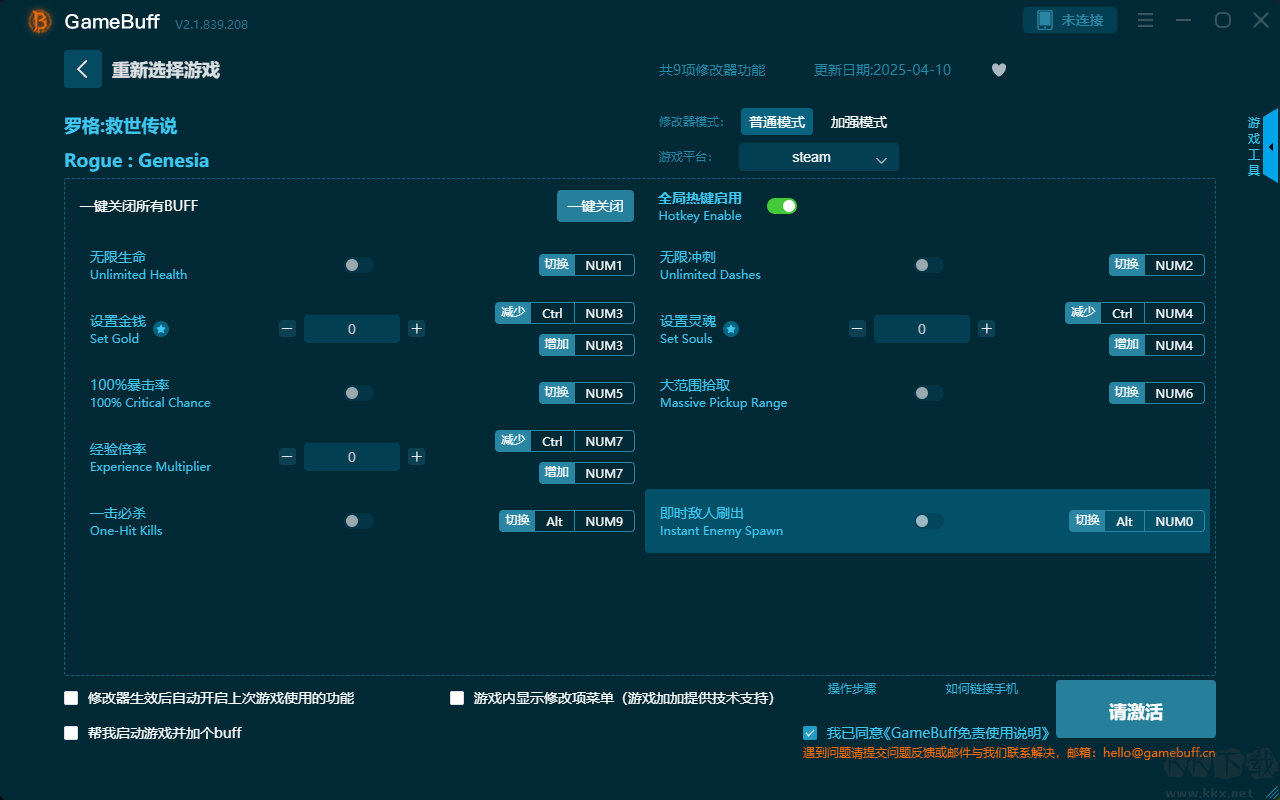Check 修改器生效后自动开启上次游戏使用的功能
1280x800 pixels.
click(71, 698)
